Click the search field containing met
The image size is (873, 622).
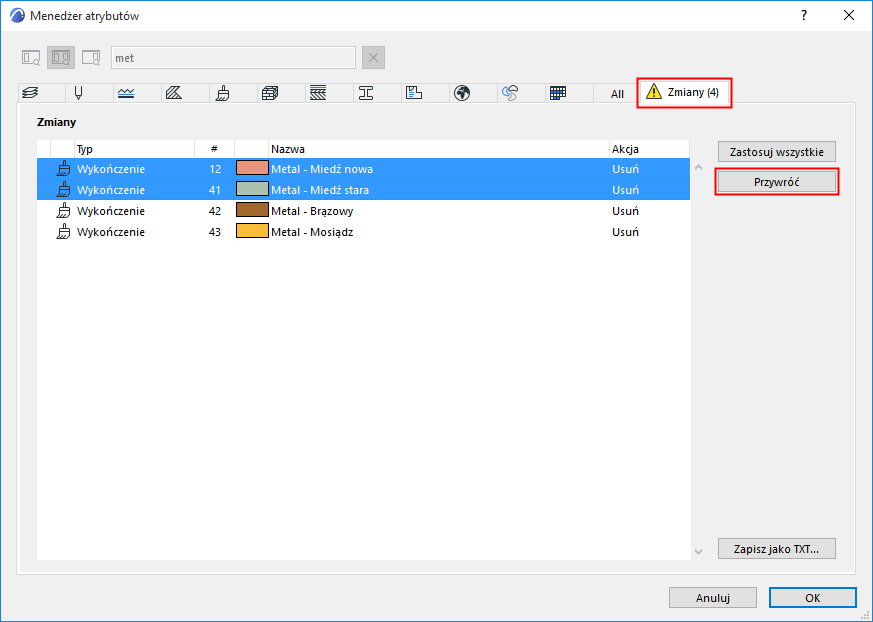click(233, 58)
